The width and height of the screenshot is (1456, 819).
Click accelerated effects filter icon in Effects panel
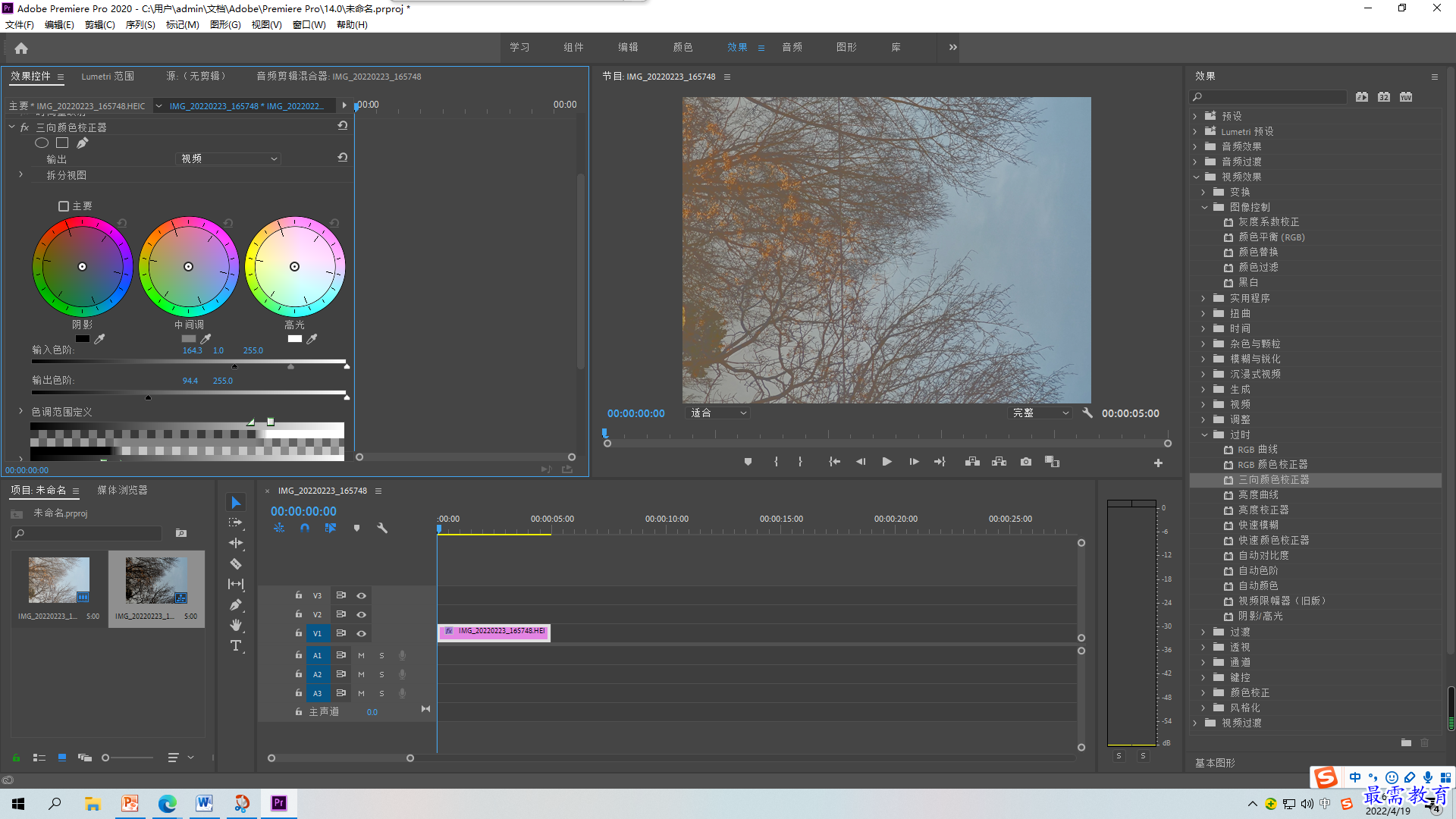pyautogui.click(x=1362, y=97)
